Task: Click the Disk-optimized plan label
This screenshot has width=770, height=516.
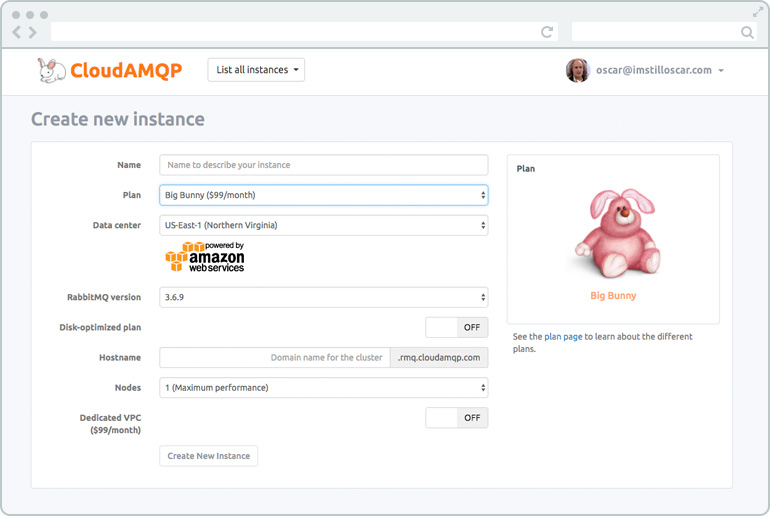Action: (100, 327)
